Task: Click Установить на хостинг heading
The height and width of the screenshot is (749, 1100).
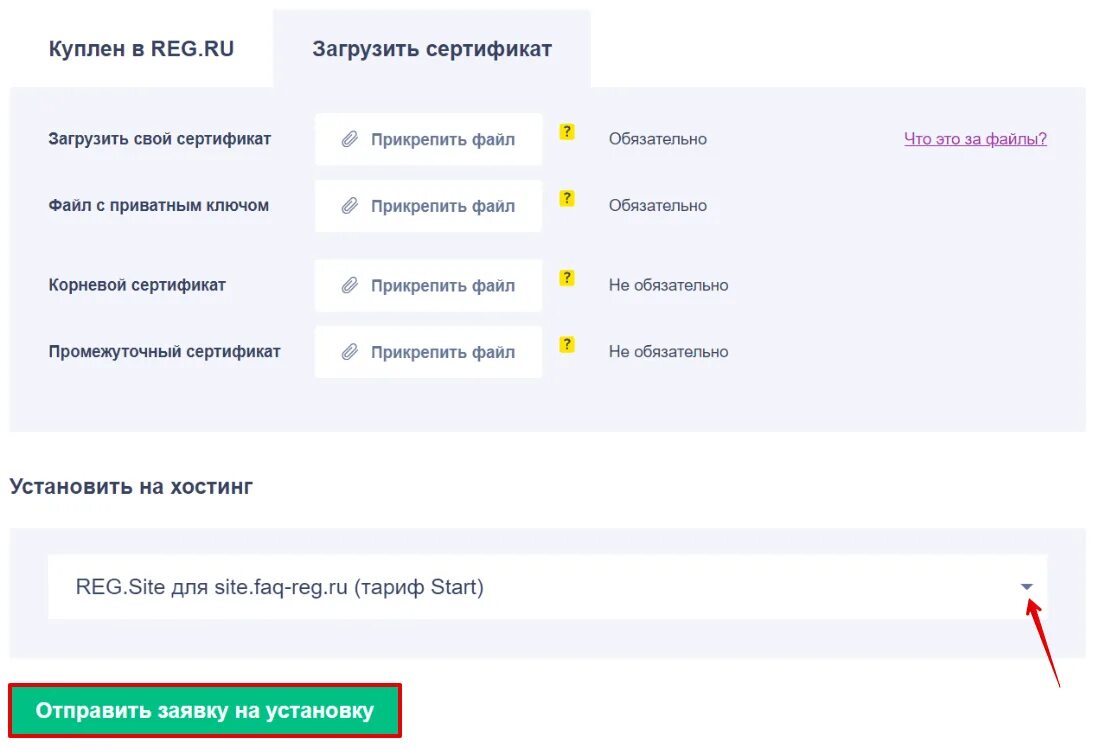Action: coord(131,487)
